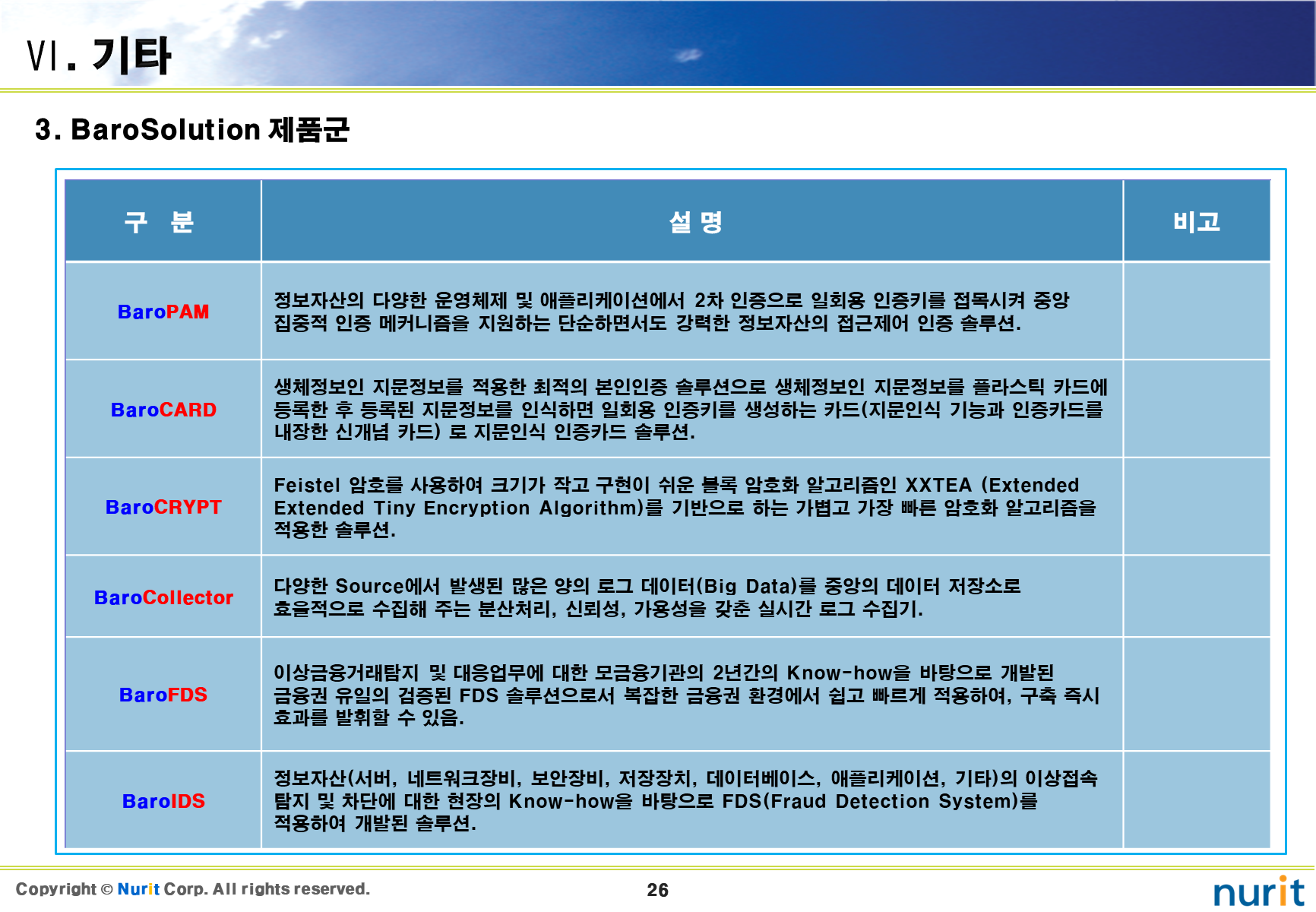Select the BaroCollector product cell

click(163, 597)
